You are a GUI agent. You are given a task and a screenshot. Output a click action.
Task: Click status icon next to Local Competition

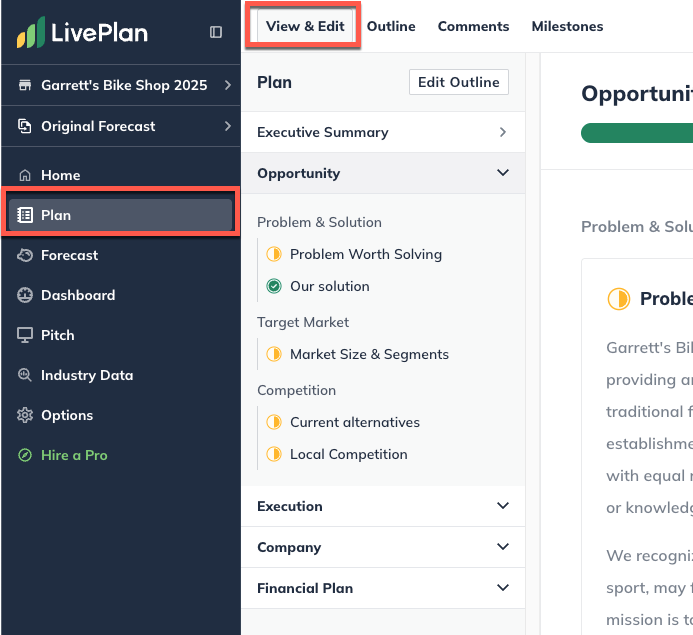pyautogui.click(x=274, y=454)
